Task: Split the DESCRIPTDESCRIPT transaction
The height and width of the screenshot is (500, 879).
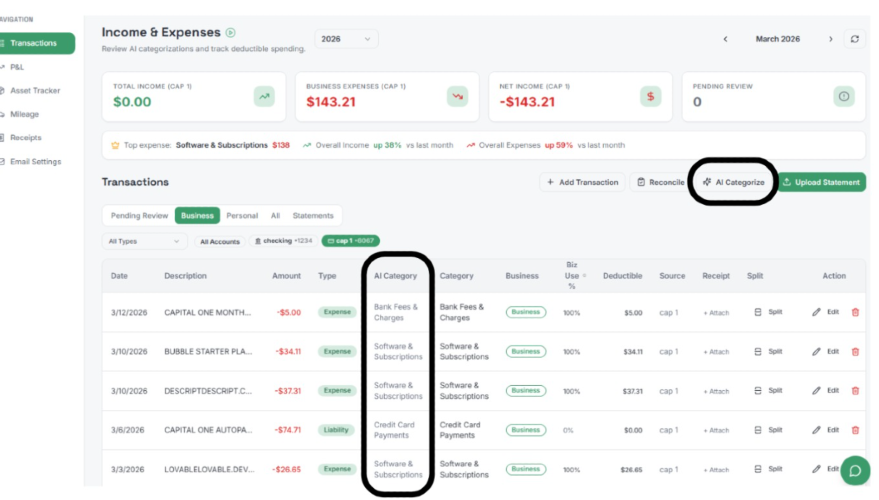Action: click(x=768, y=391)
